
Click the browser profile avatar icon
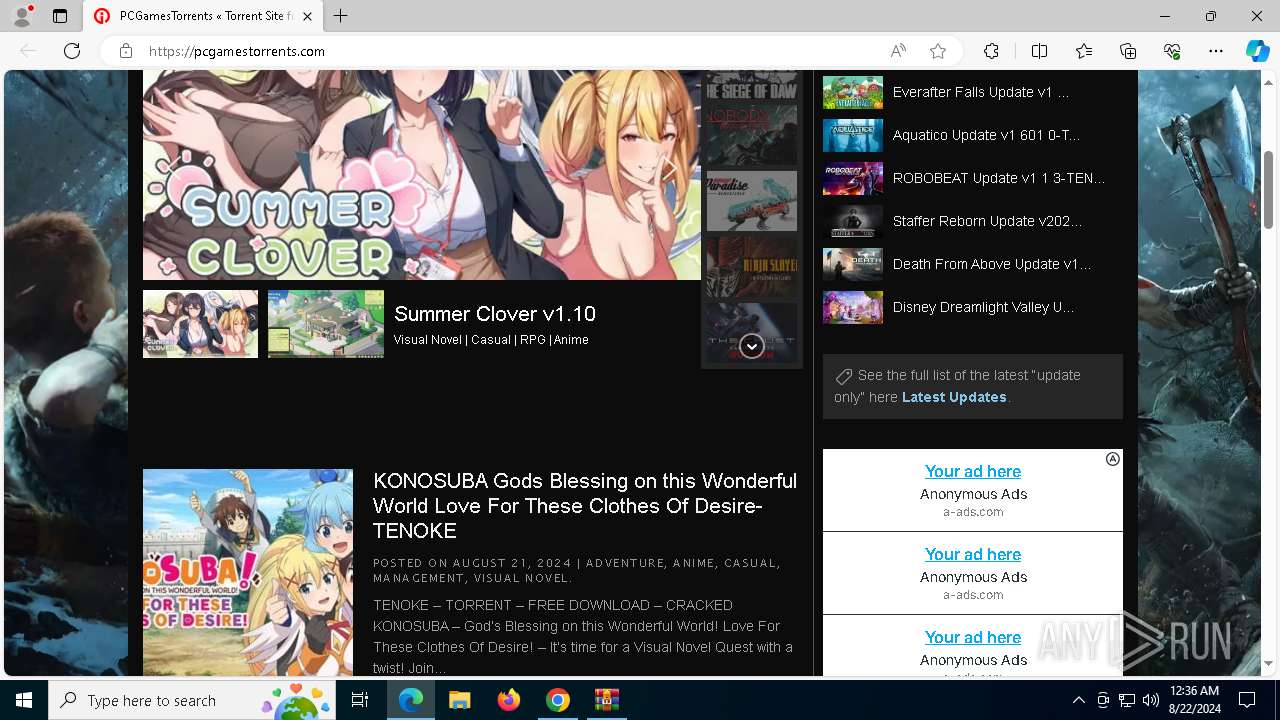pyautogui.click(x=22, y=16)
